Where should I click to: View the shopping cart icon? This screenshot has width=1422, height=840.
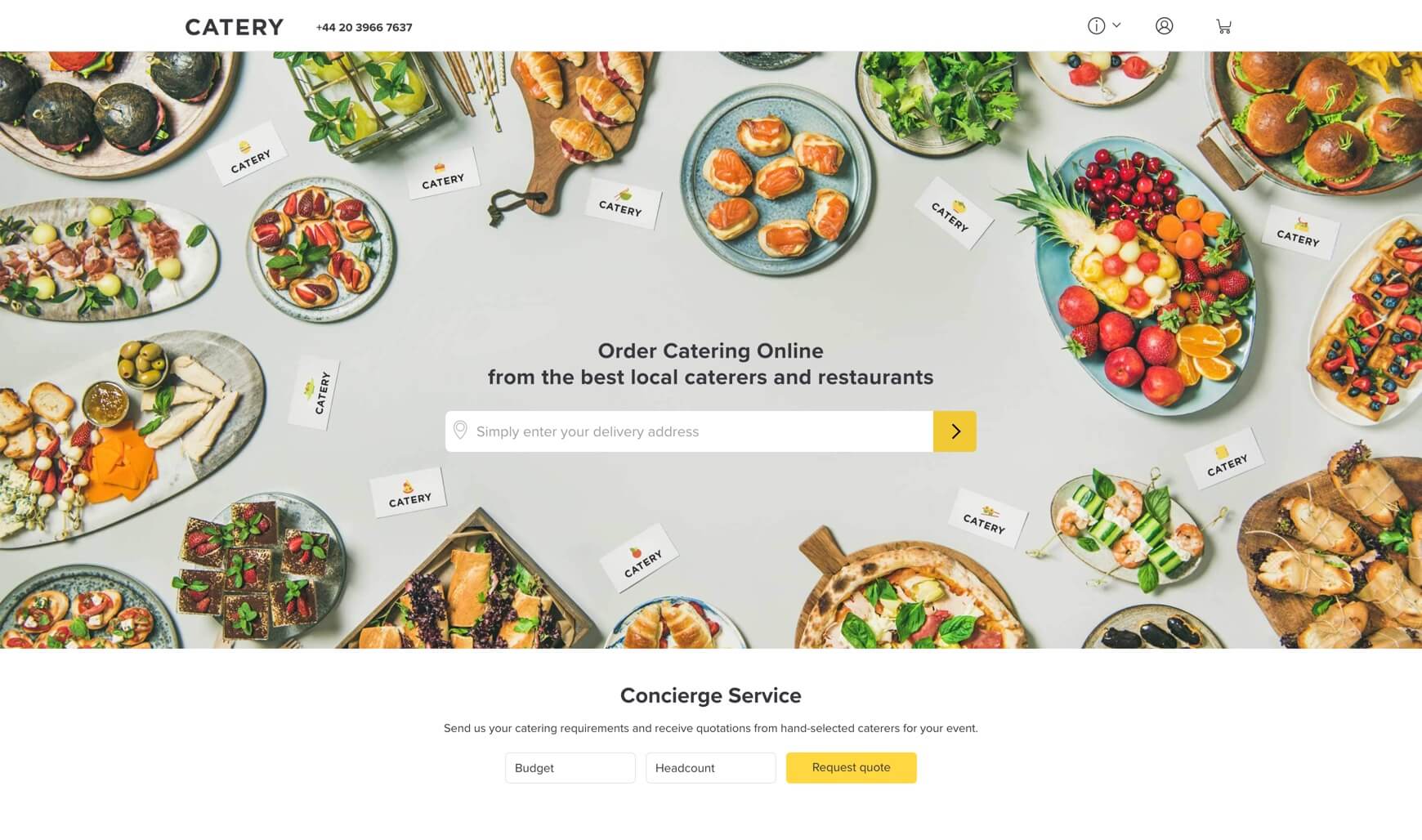[1223, 27]
